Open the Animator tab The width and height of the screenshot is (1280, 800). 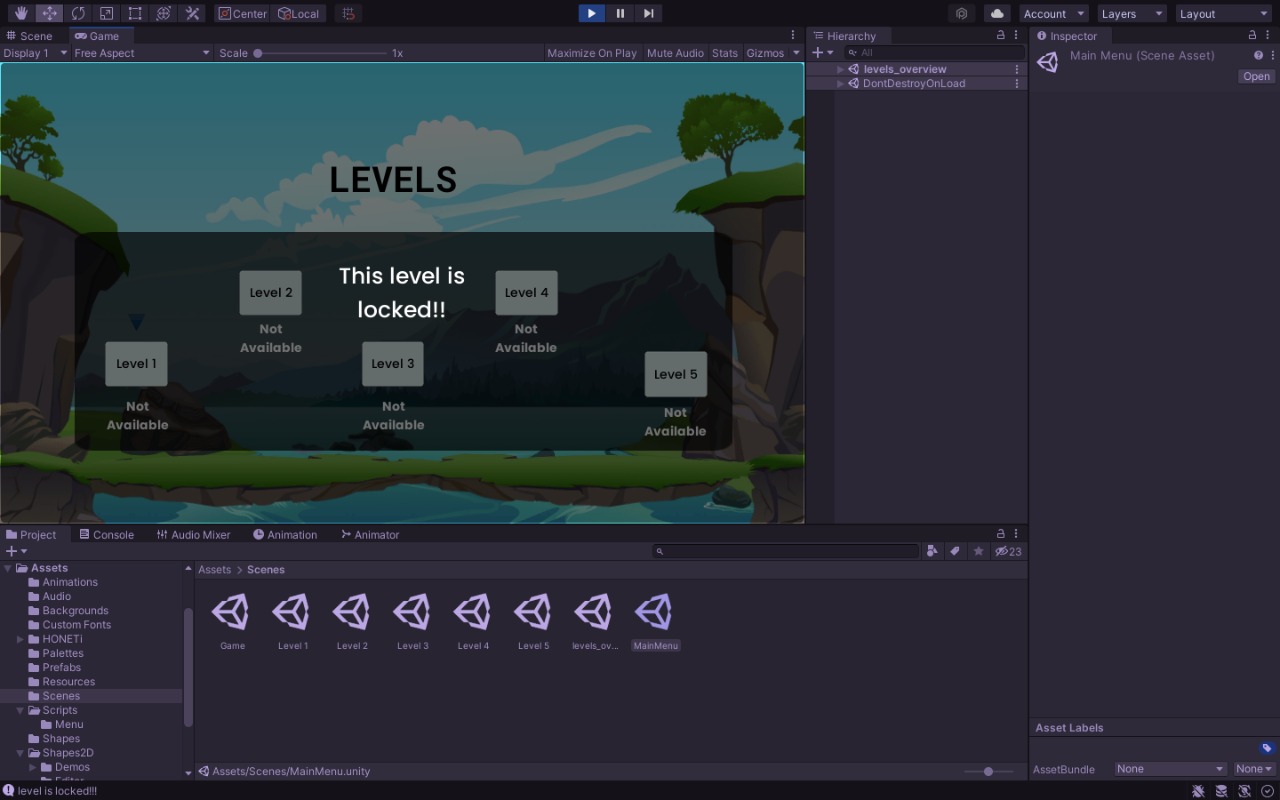coord(369,535)
